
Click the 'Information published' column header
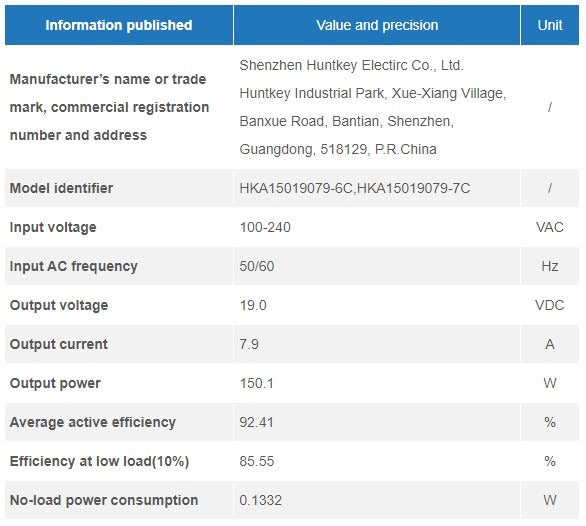click(119, 25)
